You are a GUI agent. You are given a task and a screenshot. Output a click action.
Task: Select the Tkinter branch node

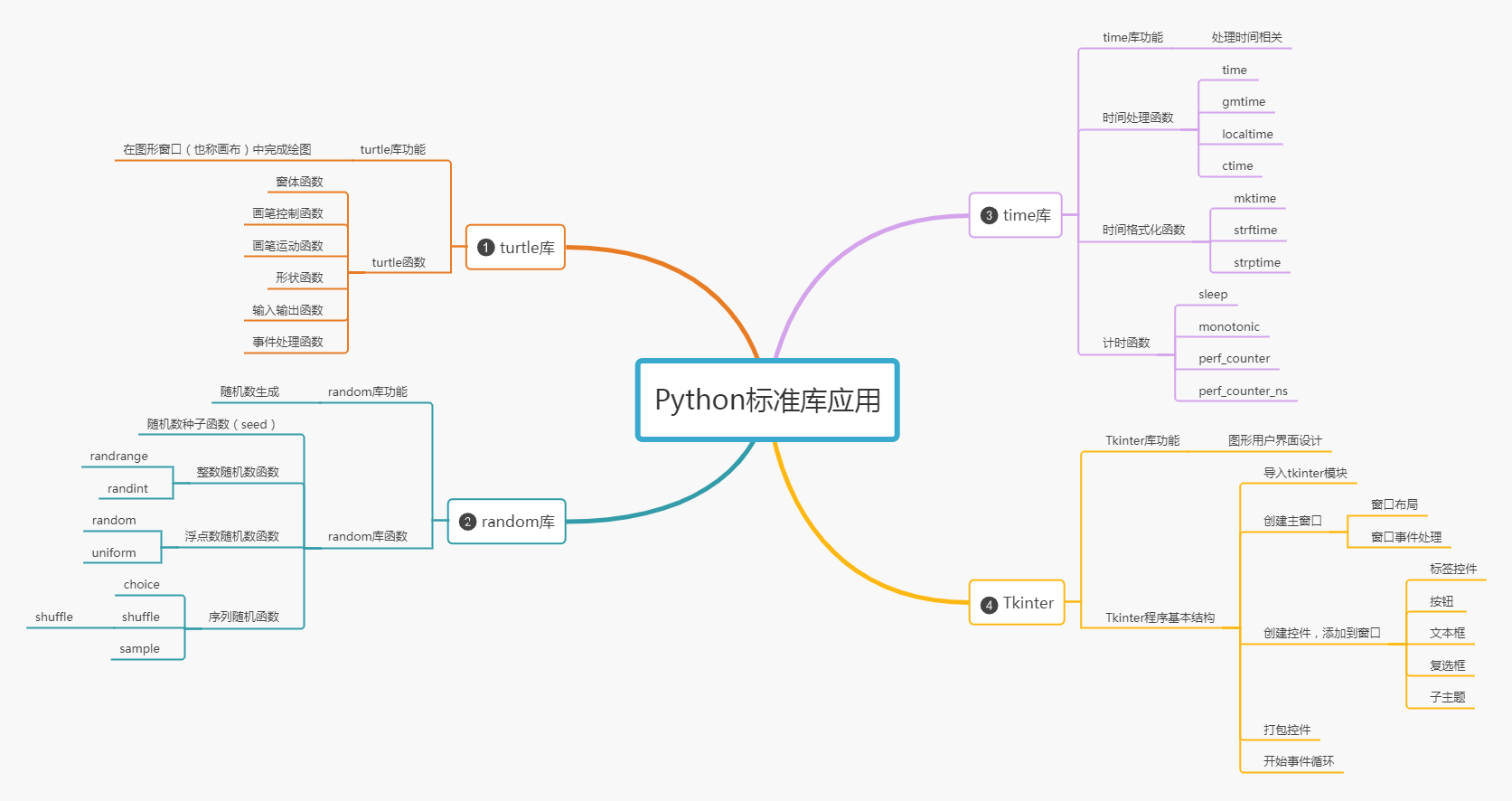coord(1017,603)
